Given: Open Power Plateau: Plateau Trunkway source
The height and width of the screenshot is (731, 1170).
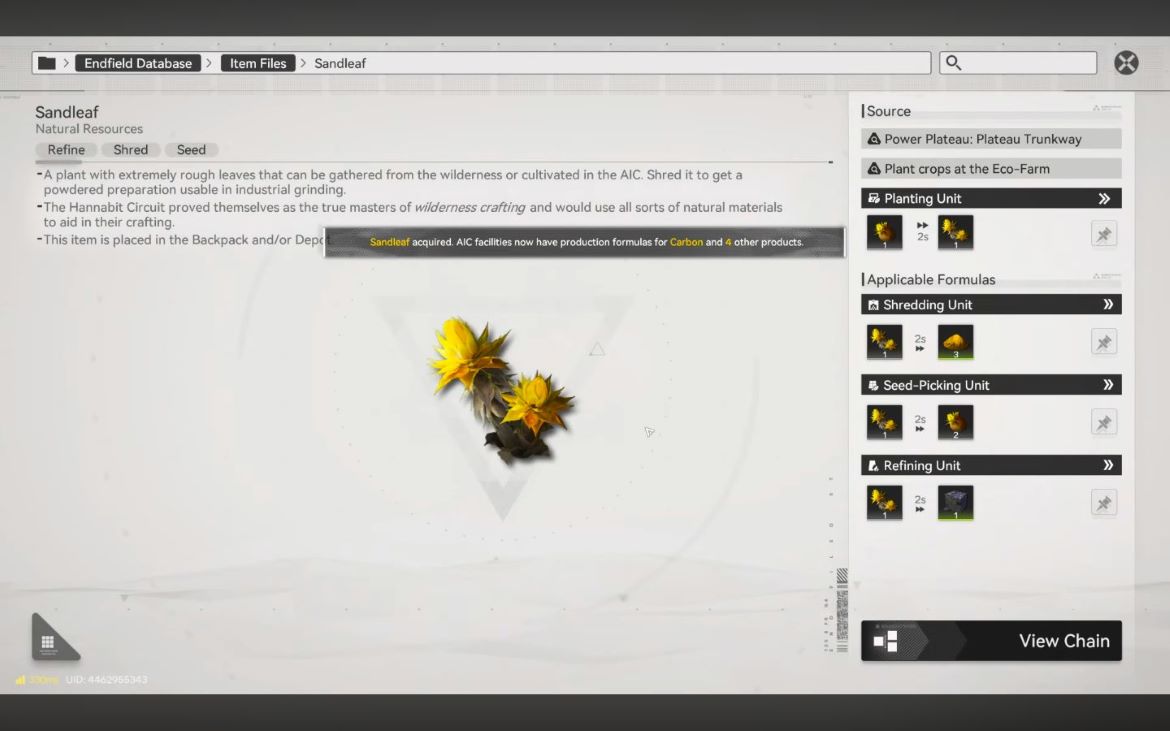Looking at the screenshot, I should point(991,139).
